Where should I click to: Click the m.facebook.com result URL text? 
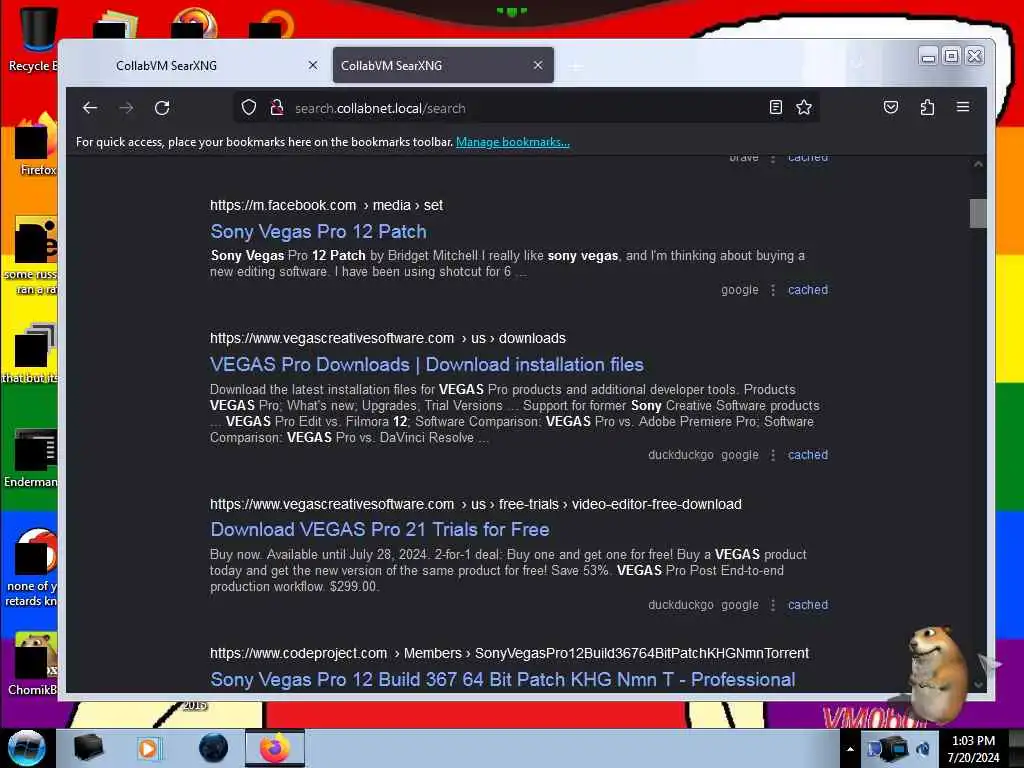pos(326,206)
